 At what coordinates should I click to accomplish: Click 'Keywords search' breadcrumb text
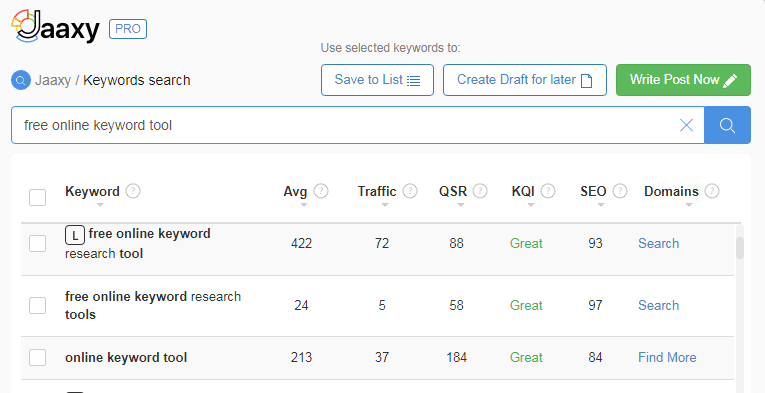137,80
